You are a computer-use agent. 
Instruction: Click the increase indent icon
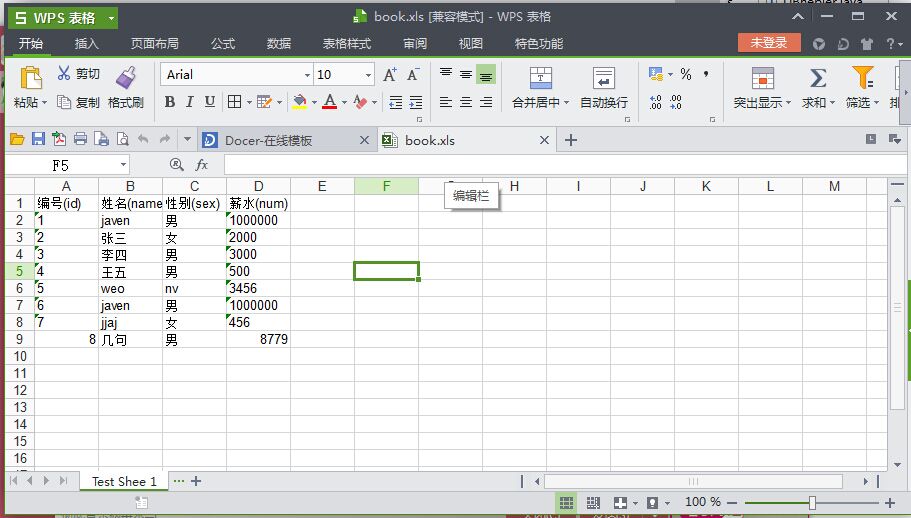click(416, 103)
